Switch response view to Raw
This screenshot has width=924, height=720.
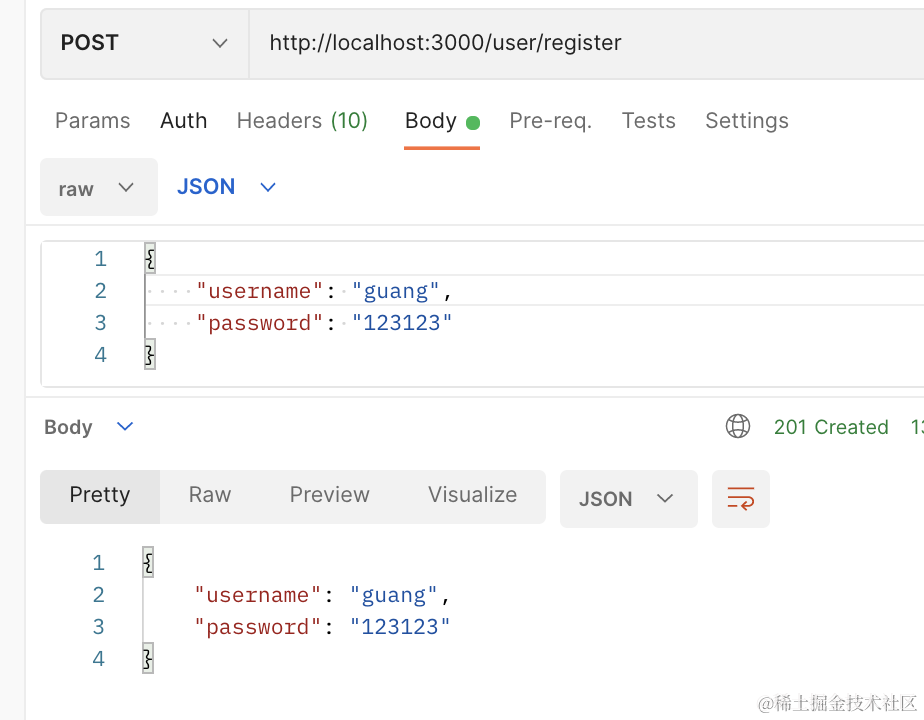click(x=210, y=495)
